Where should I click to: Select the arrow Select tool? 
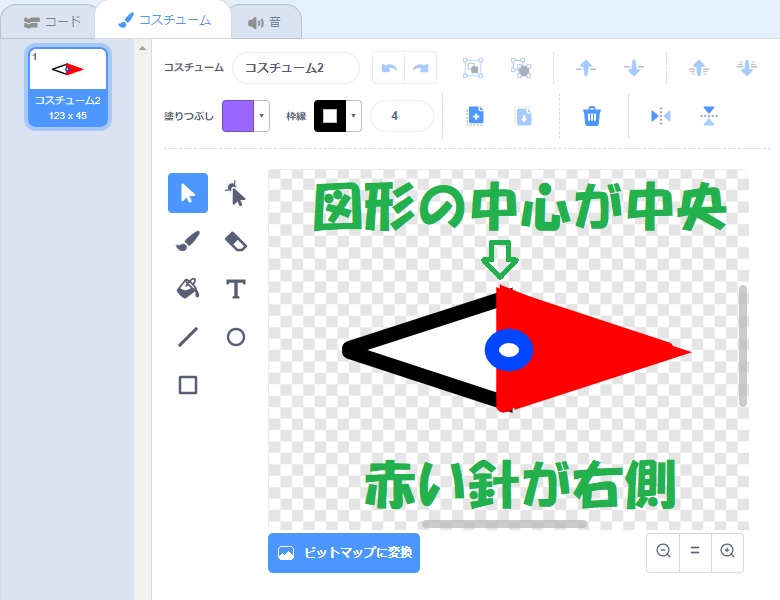click(x=188, y=193)
